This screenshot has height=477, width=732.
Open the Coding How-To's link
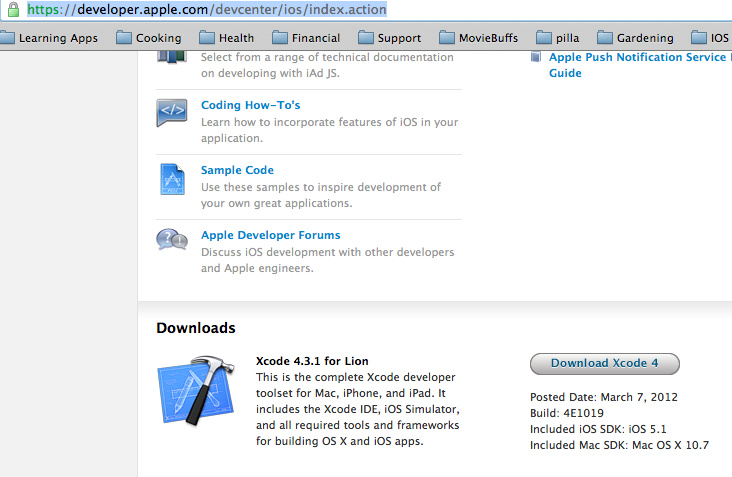click(250, 105)
